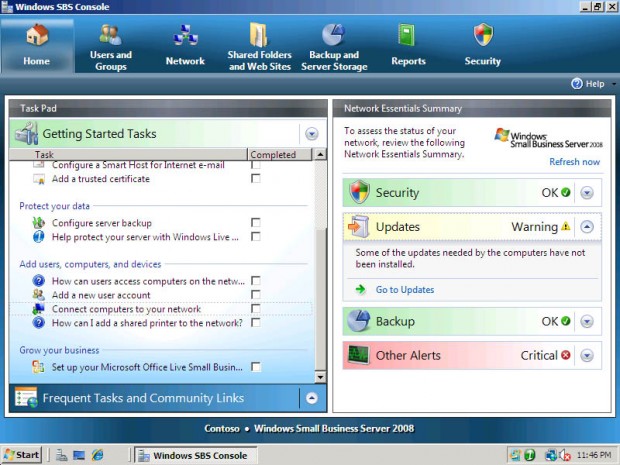Click the task list scrollbar down arrow
Image resolution: width=620 pixels, height=465 pixels.
(320, 377)
